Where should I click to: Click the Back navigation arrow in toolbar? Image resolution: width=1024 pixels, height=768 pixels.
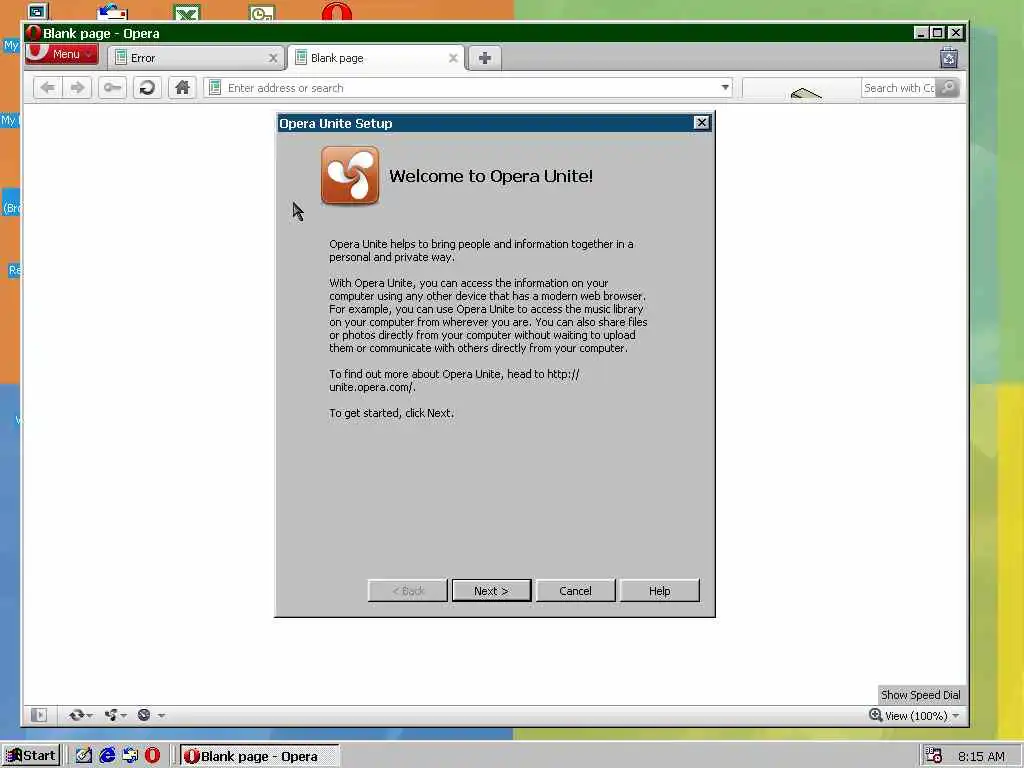[x=48, y=88]
